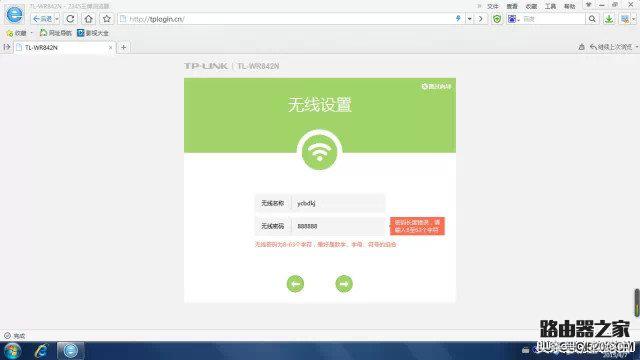Open 网址导航 bookmark link
640x360 pixels.
[x=56, y=33]
